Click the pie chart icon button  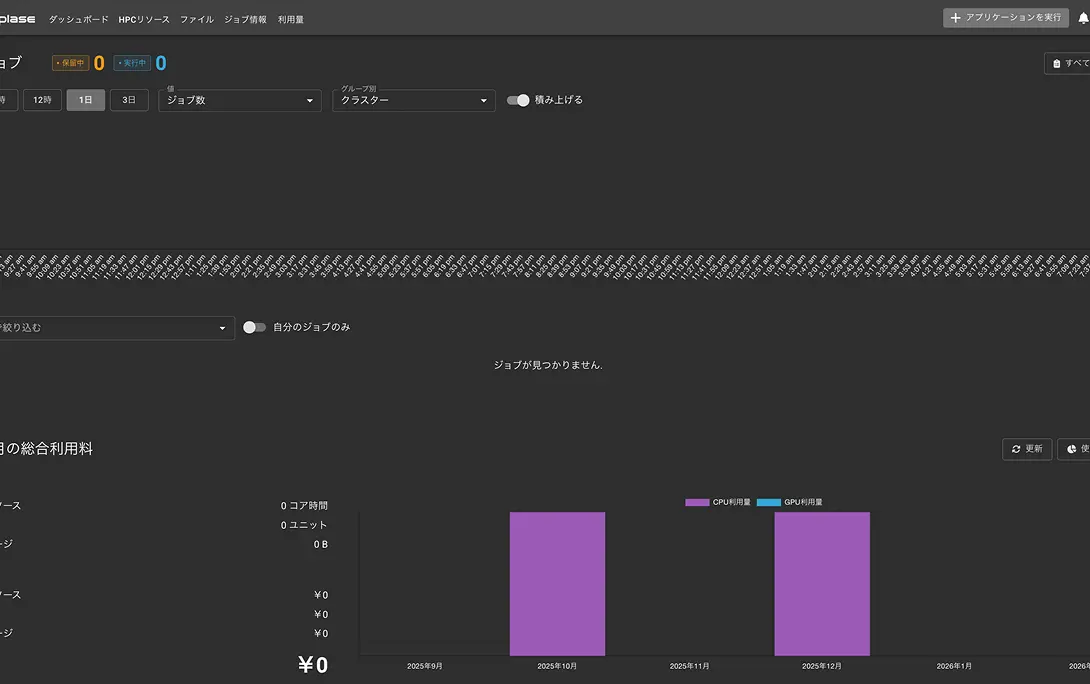point(1072,449)
